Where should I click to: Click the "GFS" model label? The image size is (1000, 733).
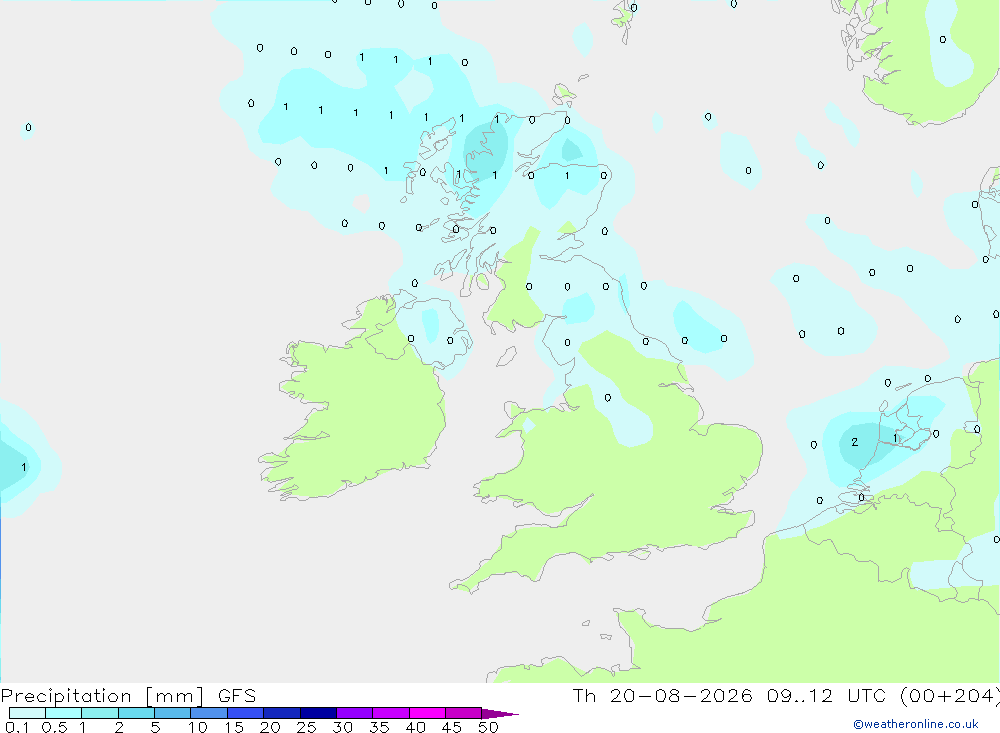coord(237,695)
